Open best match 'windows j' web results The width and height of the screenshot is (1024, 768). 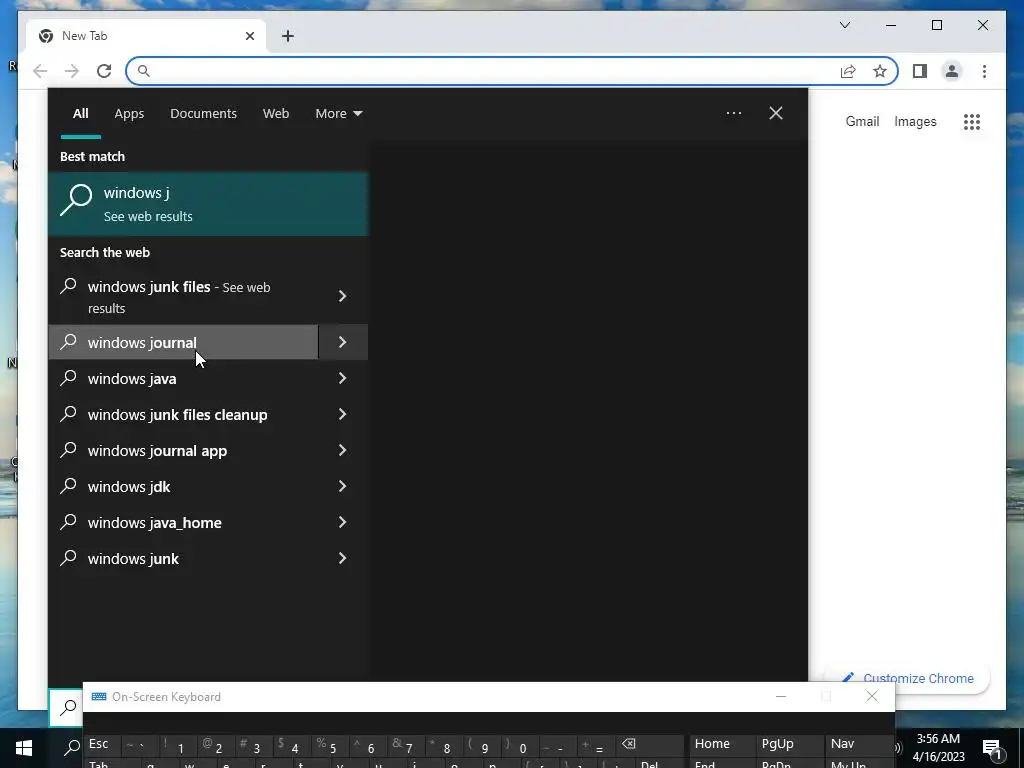pos(208,204)
